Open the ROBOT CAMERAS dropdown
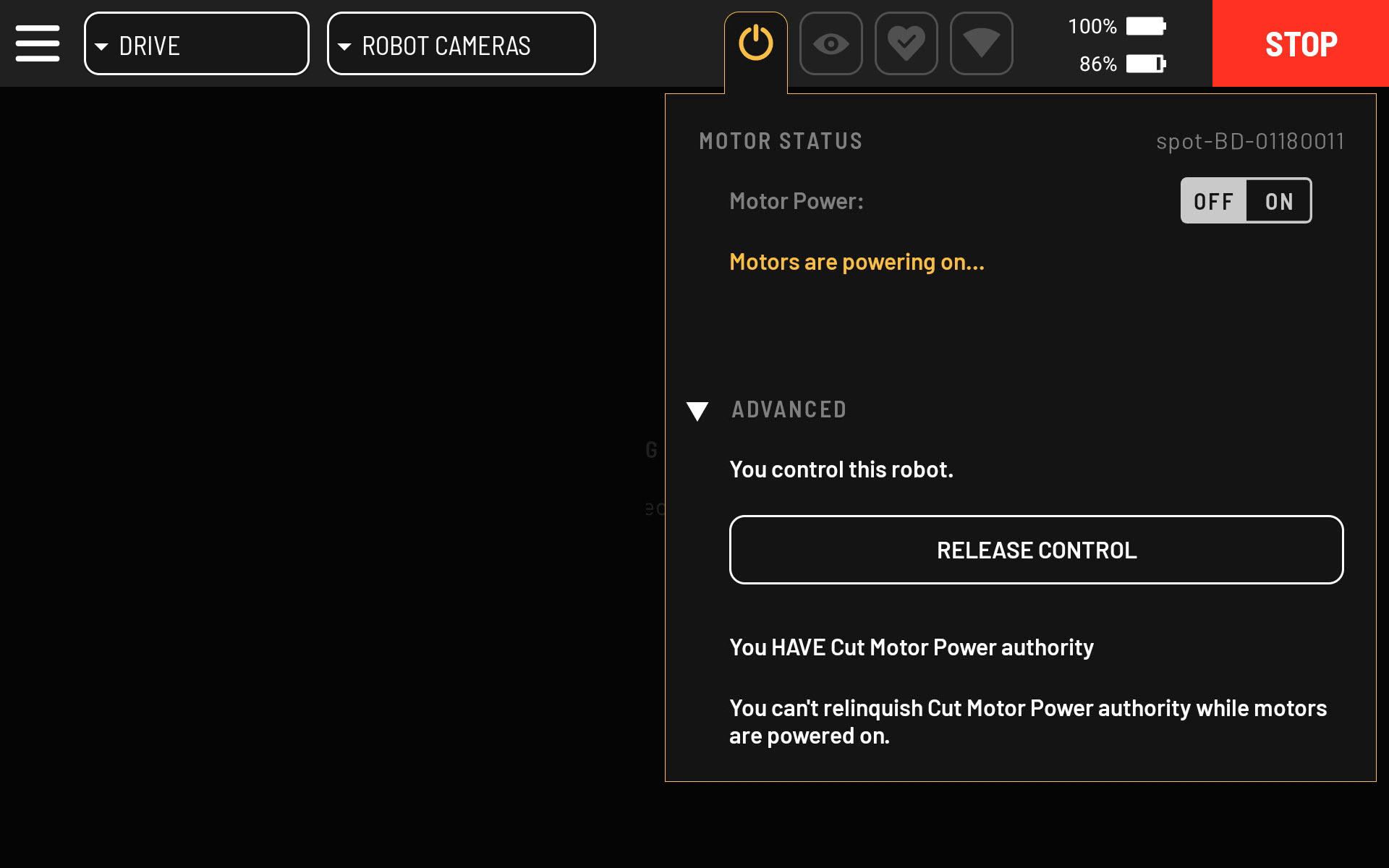 coord(461,43)
